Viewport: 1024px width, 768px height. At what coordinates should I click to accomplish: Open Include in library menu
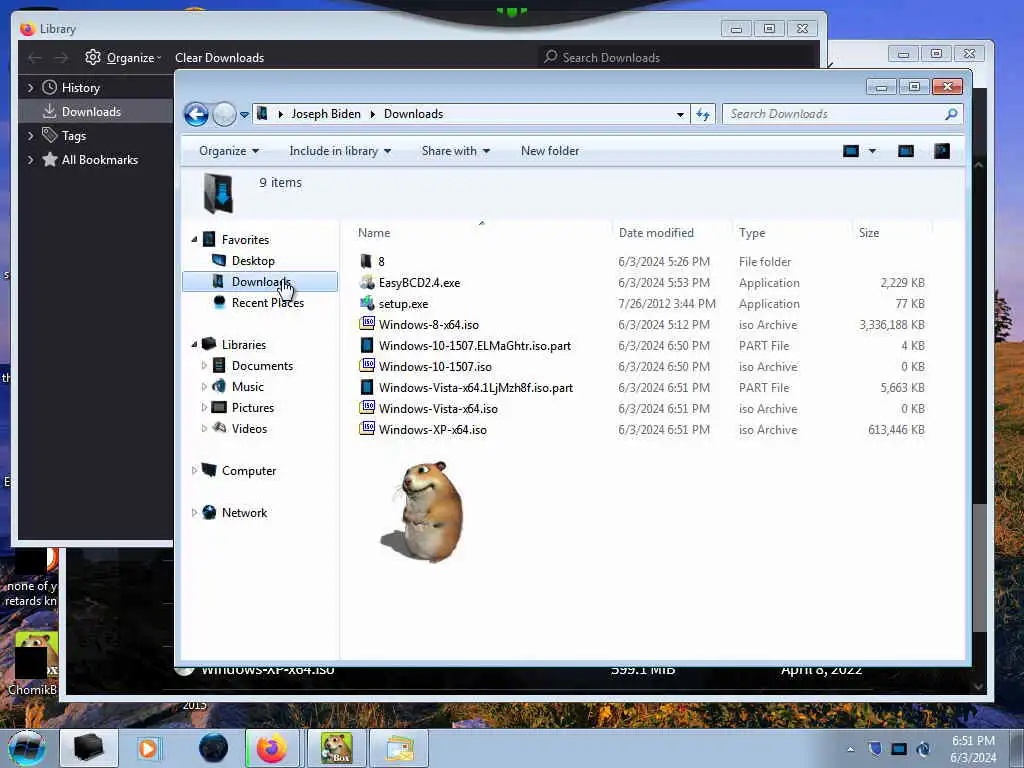click(x=340, y=151)
